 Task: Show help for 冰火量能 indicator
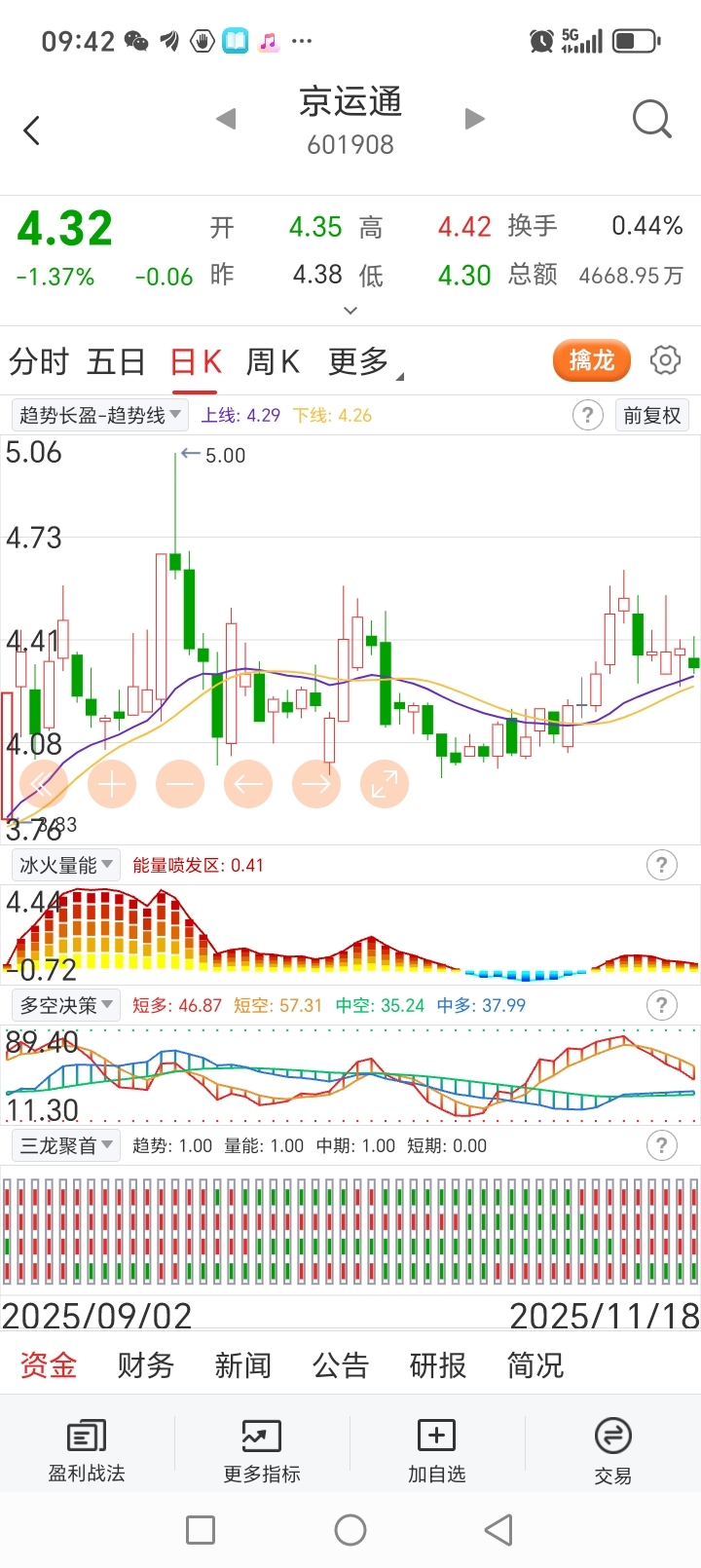click(x=662, y=865)
